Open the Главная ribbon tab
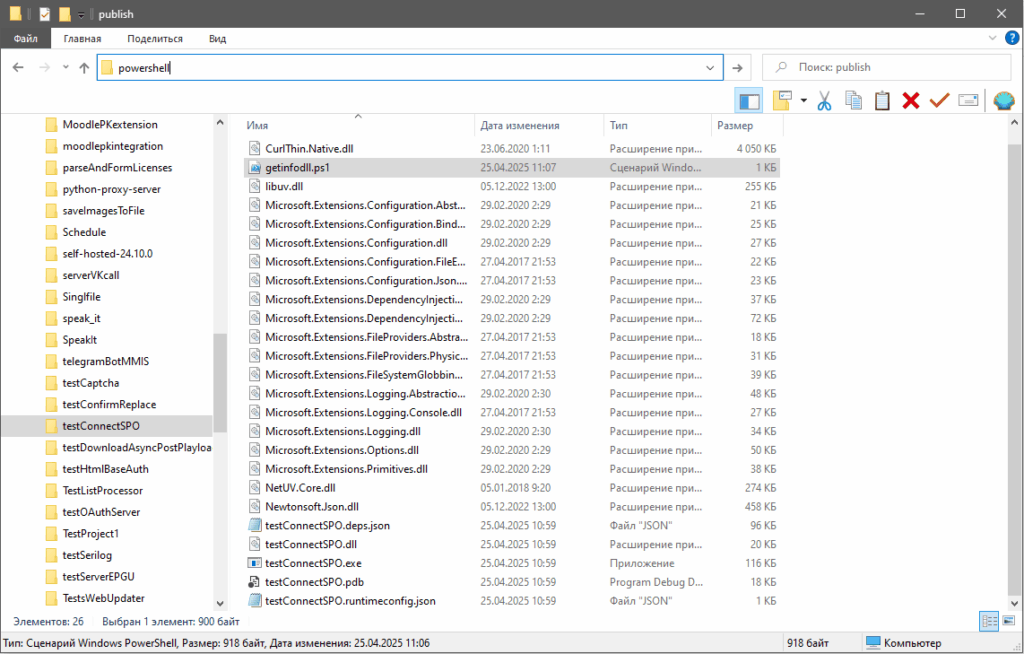The height and width of the screenshot is (654, 1024). pyautogui.click(x=82, y=39)
